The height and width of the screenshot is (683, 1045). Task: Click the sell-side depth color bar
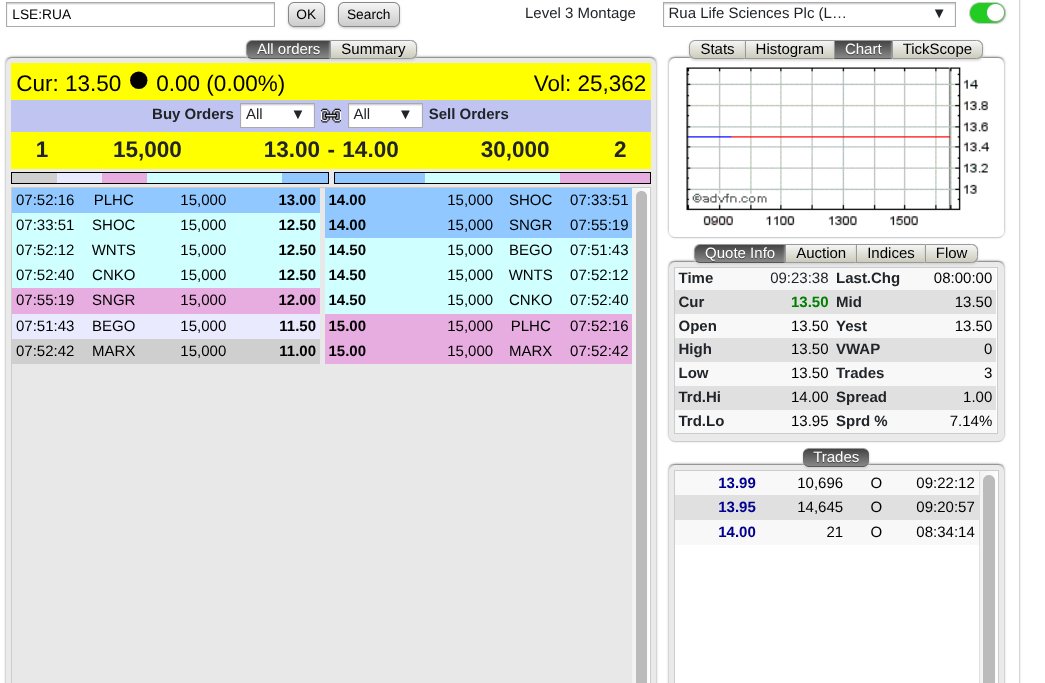click(493, 178)
